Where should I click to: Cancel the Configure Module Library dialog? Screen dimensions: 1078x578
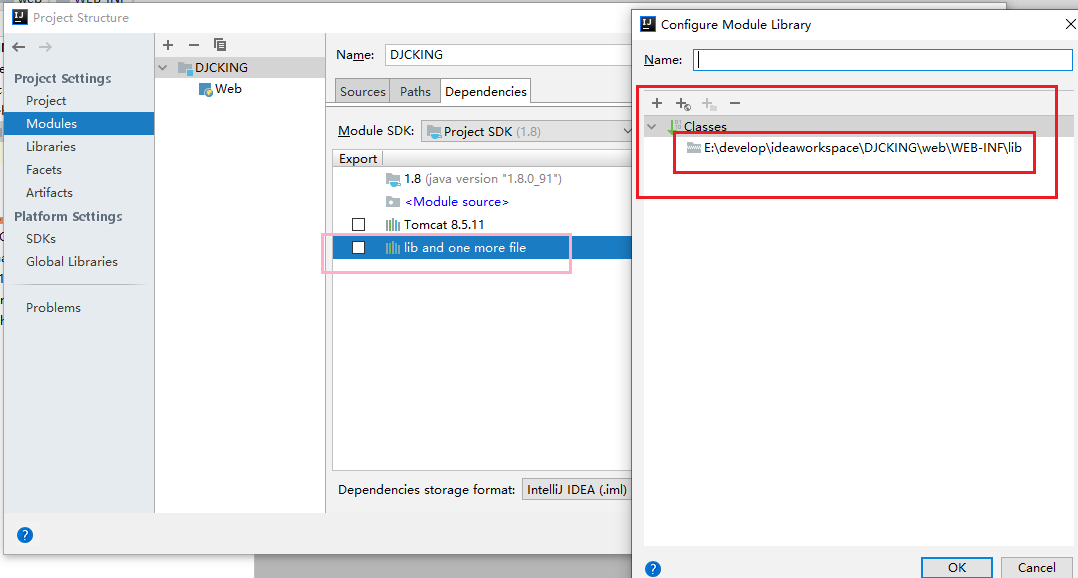(1037, 568)
